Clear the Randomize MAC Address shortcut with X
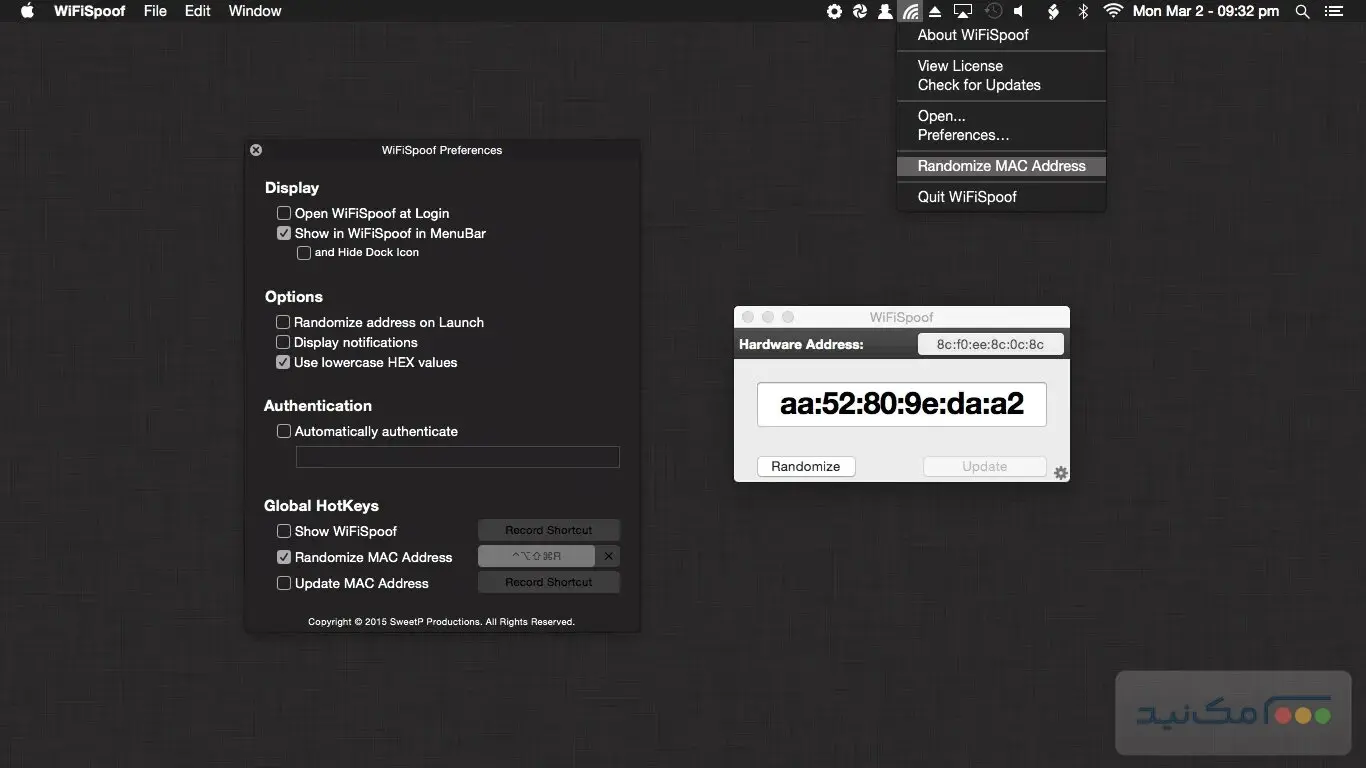The image size is (1366, 768). (608, 556)
